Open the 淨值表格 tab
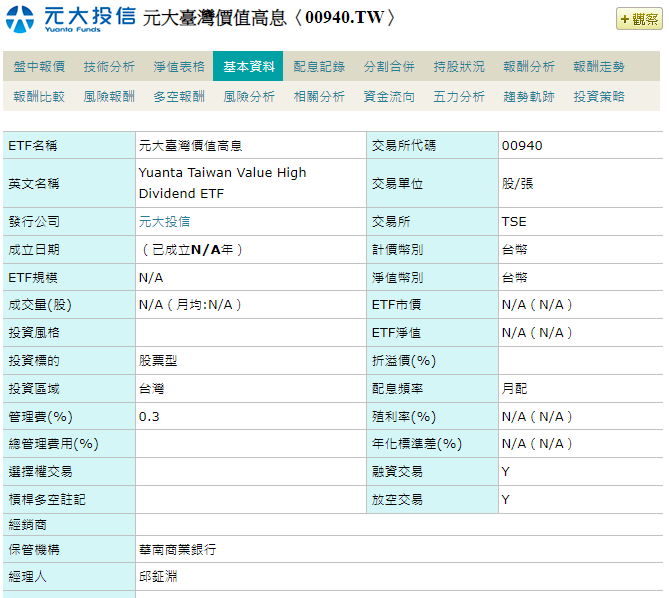 pos(179,67)
